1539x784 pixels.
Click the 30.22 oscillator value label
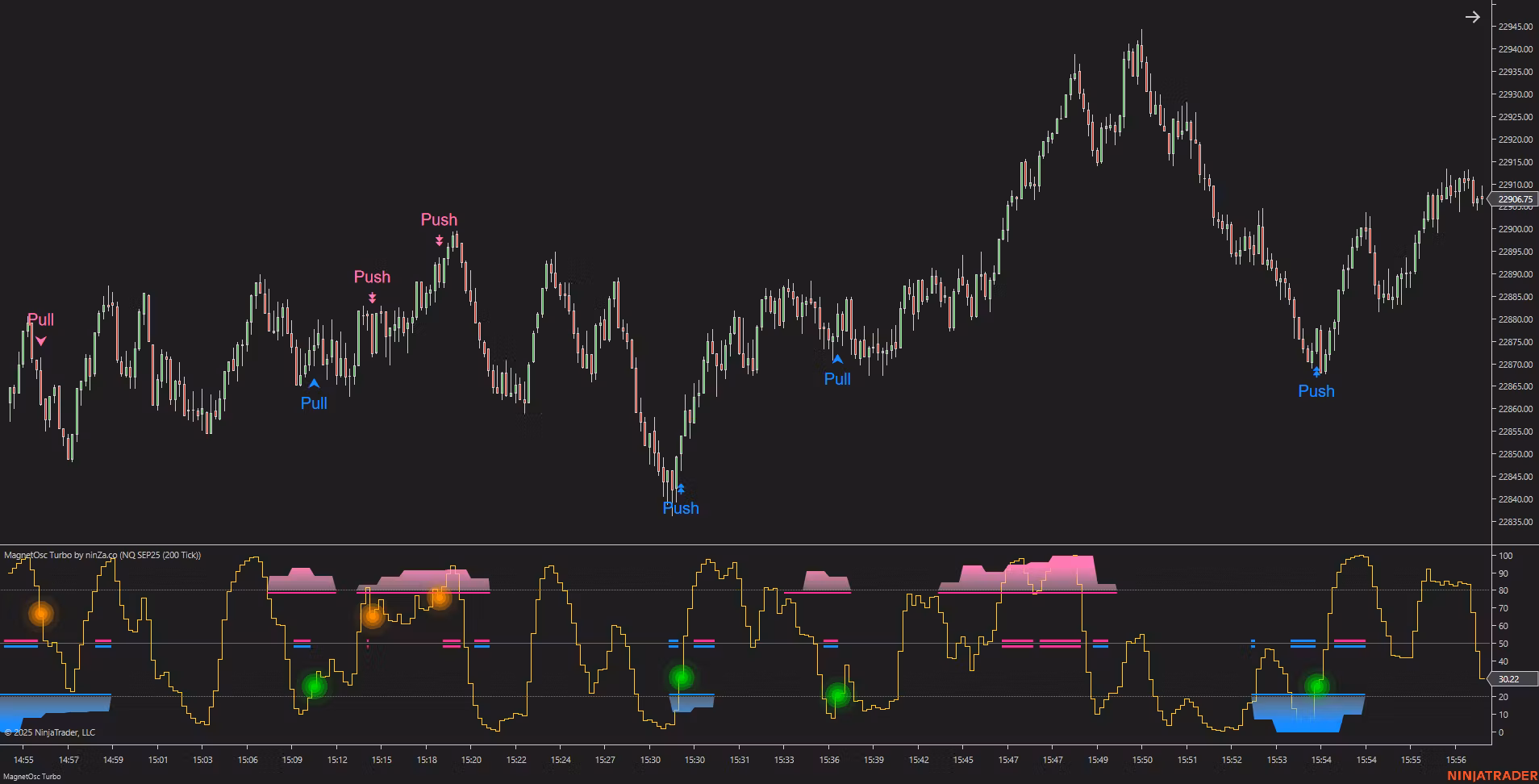coord(1509,679)
